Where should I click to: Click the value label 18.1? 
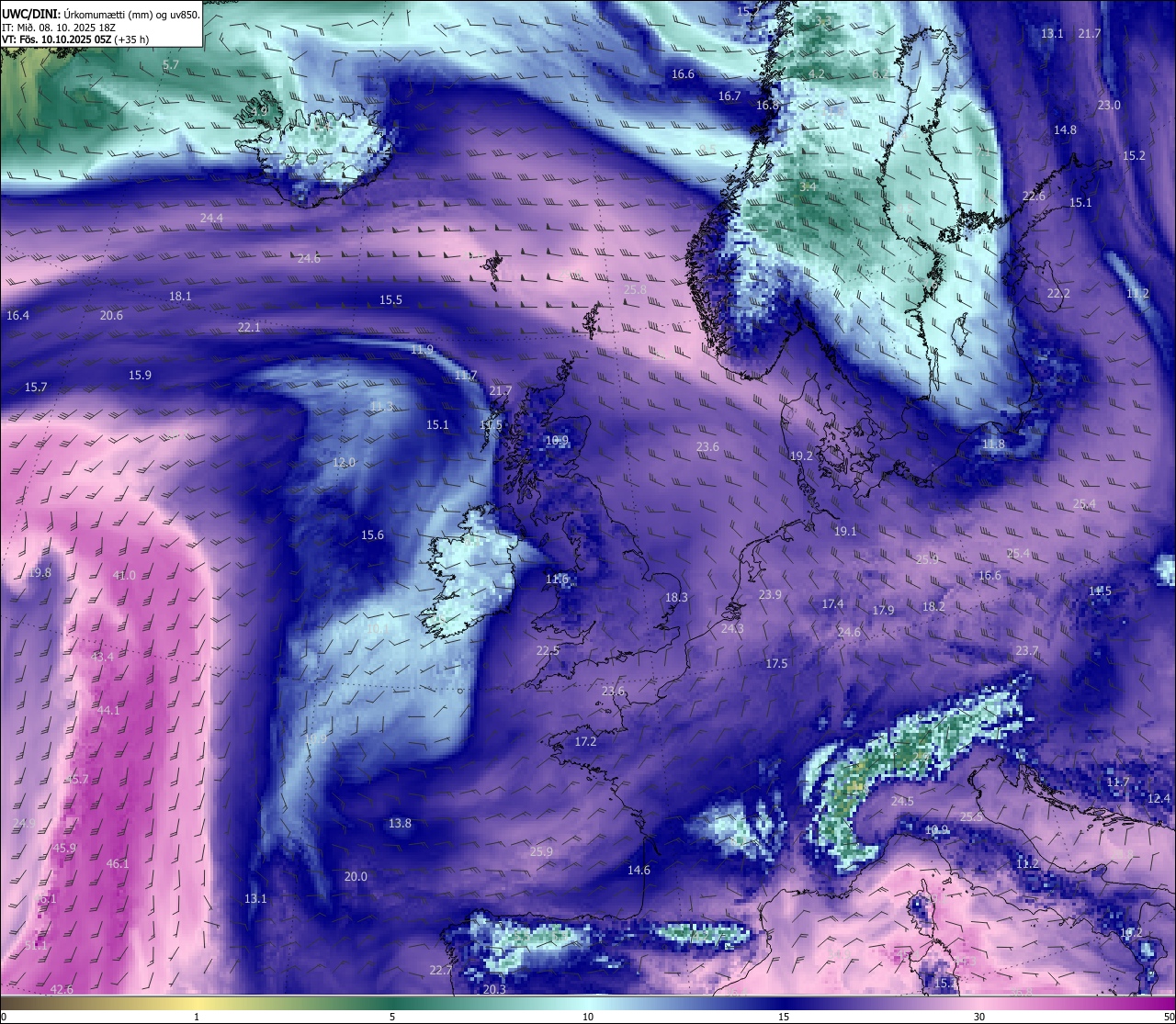(x=180, y=296)
